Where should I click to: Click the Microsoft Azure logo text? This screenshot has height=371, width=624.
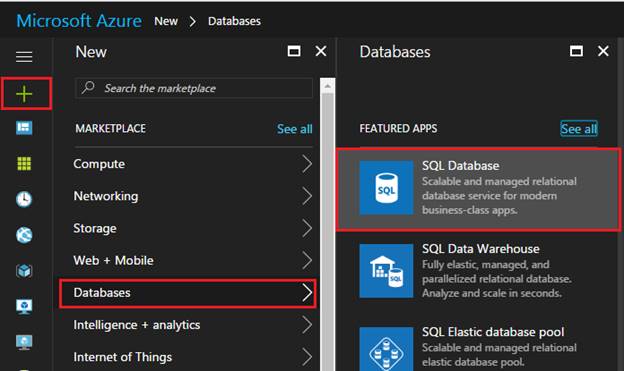[79, 21]
